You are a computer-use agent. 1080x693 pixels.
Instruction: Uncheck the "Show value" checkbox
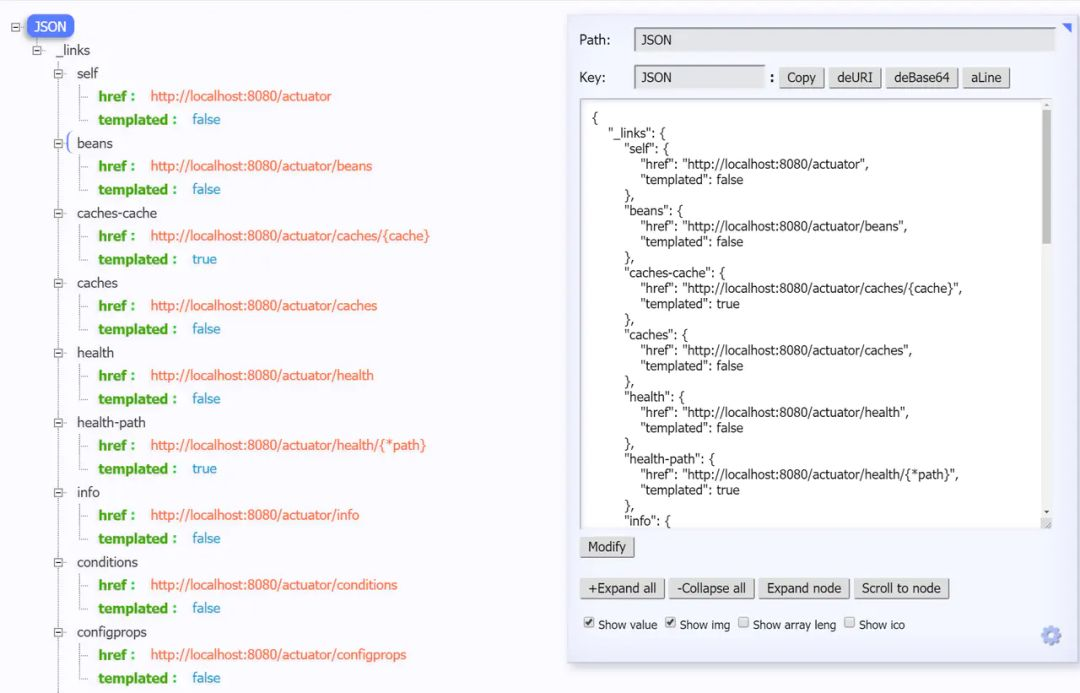[589, 623]
